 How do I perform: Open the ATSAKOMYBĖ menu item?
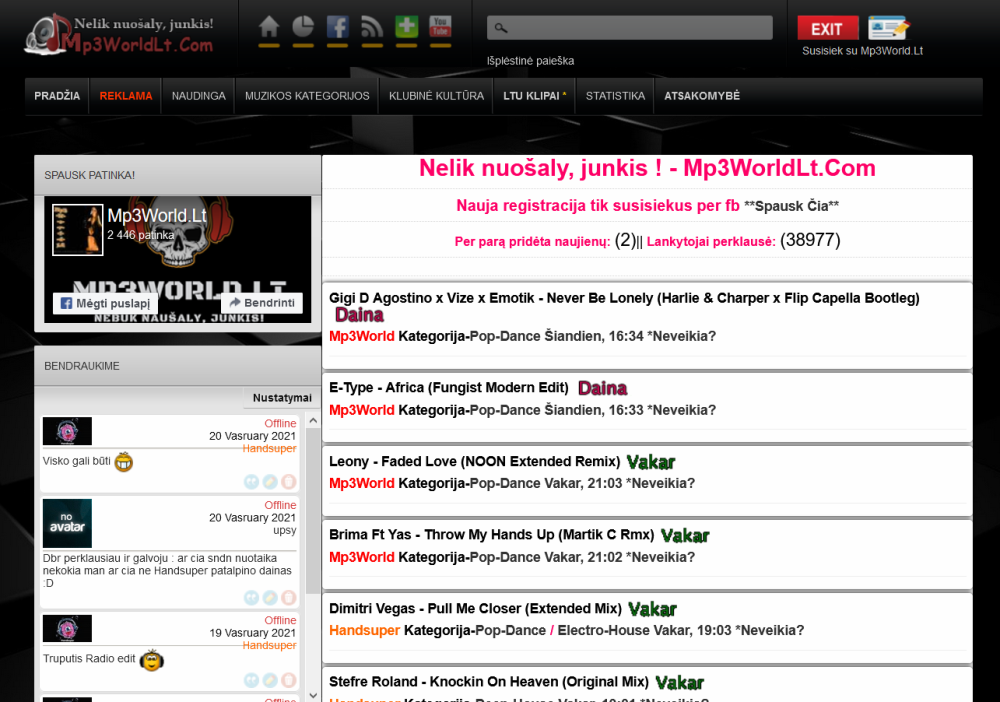pyautogui.click(x=702, y=96)
